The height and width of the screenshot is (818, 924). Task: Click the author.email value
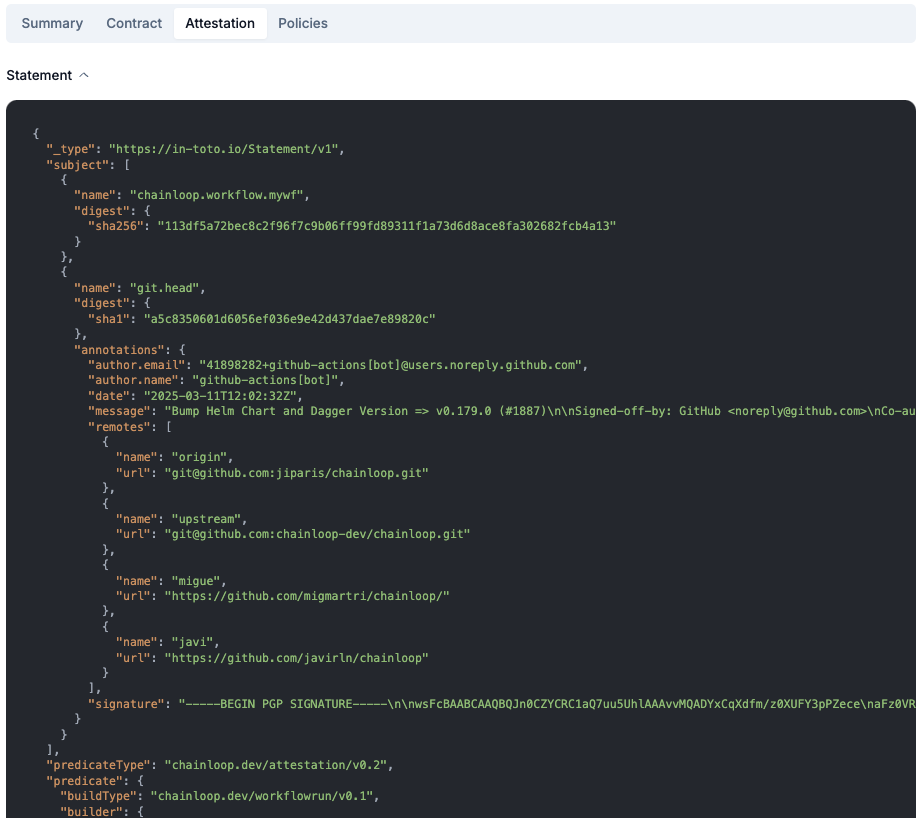coord(390,365)
